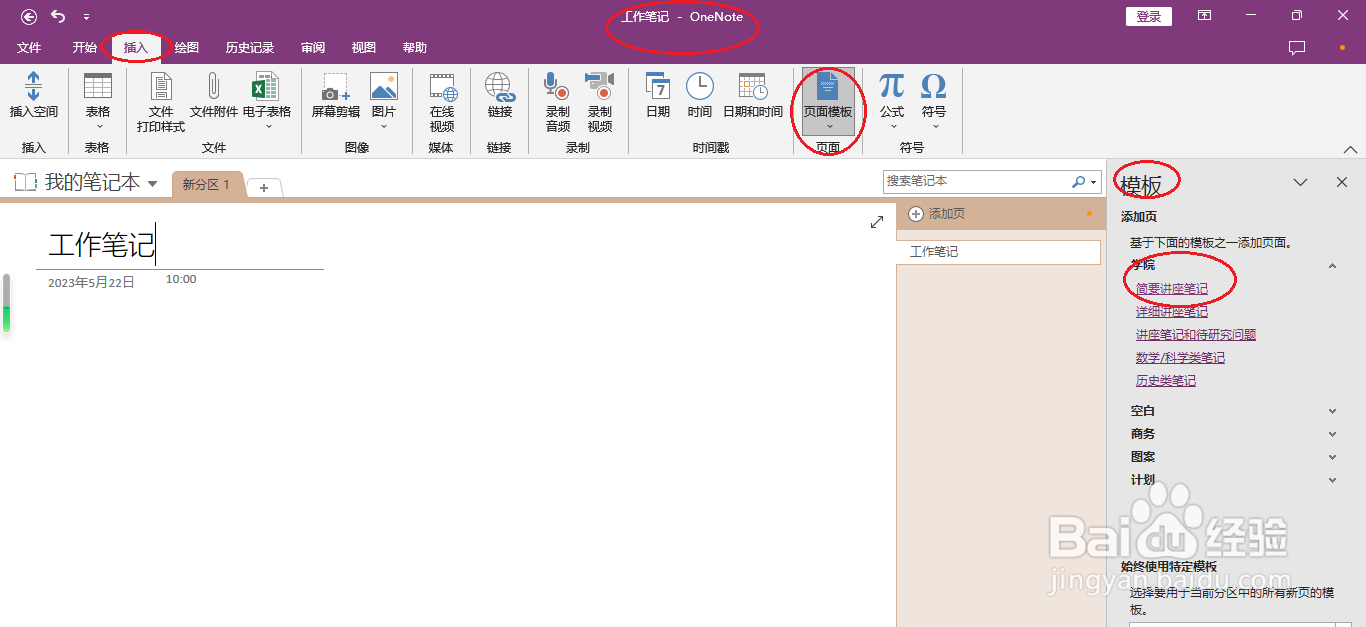Screen dimensions: 1366x627
Task: Switch to the 帮助 tab
Action: click(414, 47)
